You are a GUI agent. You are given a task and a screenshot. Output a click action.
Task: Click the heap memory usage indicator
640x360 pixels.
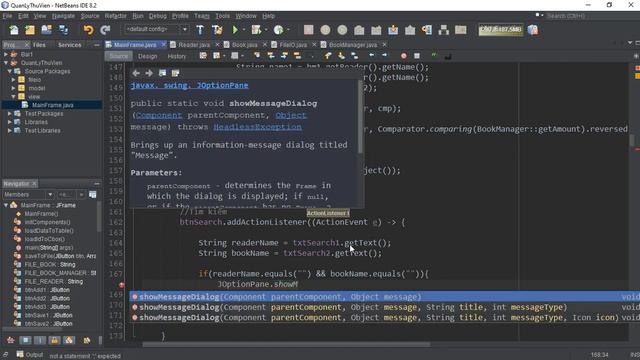click(x=500, y=30)
